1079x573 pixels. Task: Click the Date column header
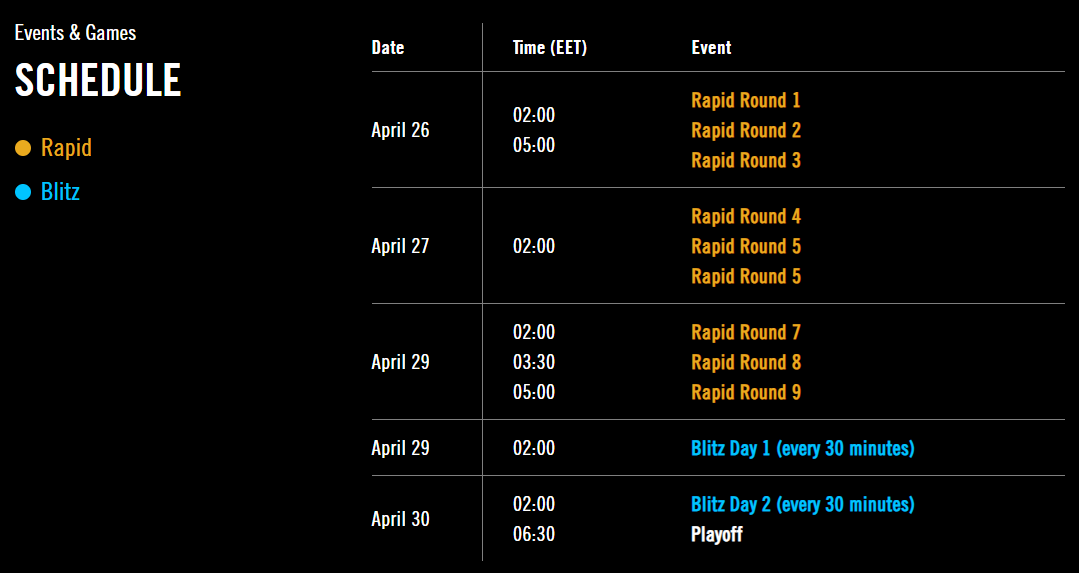[x=388, y=47]
